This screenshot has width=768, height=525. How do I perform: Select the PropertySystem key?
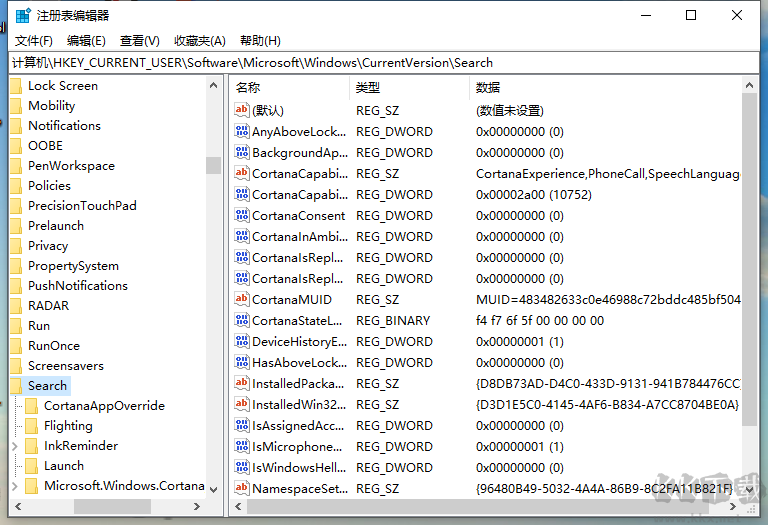pyautogui.click(x=73, y=266)
